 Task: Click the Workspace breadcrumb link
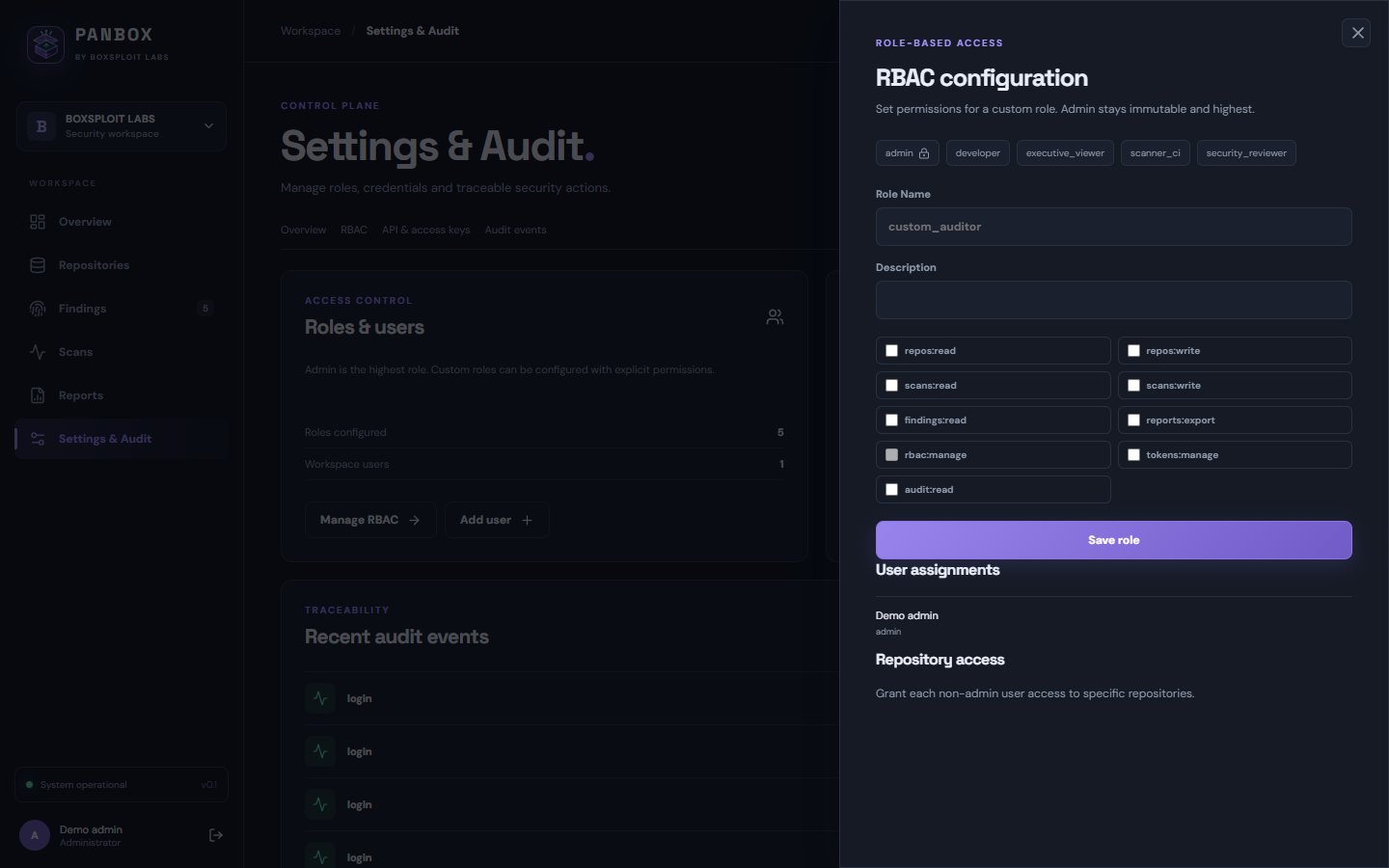click(311, 31)
